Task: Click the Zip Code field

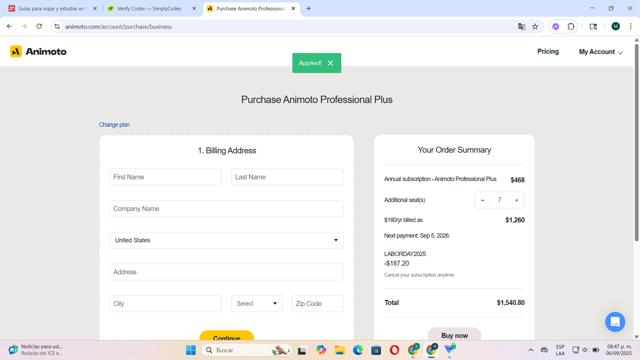Action: pyautogui.click(x=318, y=304)
